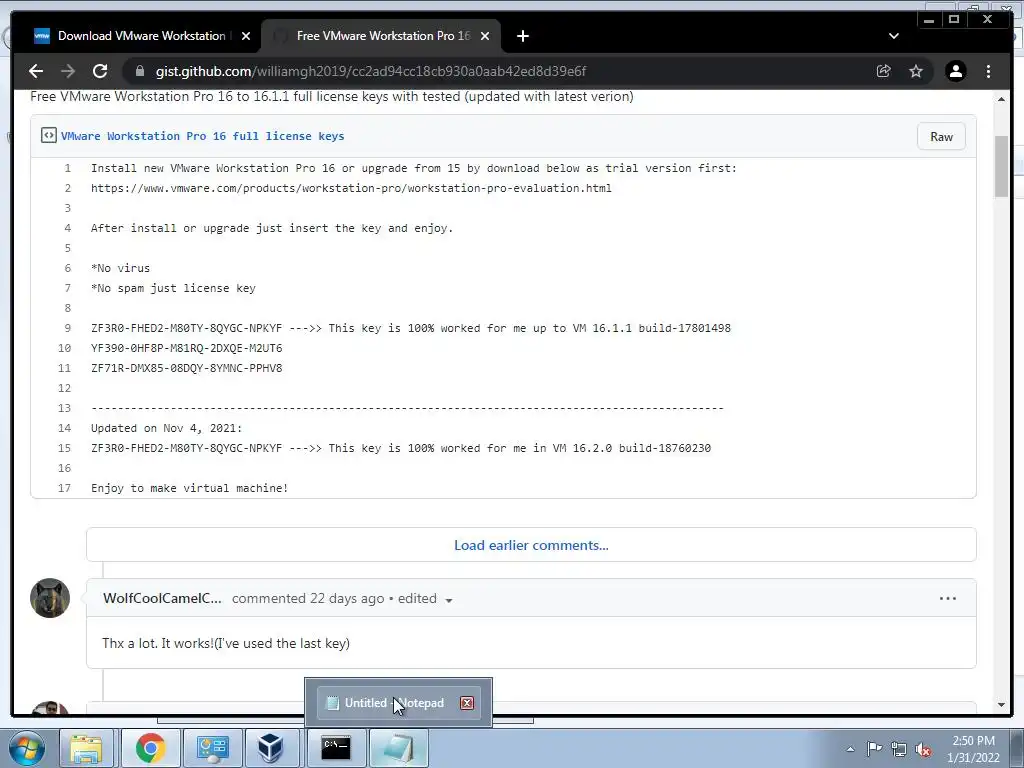
Task: Expand the edited history dropdown arrow
Action: click(449, 600)
